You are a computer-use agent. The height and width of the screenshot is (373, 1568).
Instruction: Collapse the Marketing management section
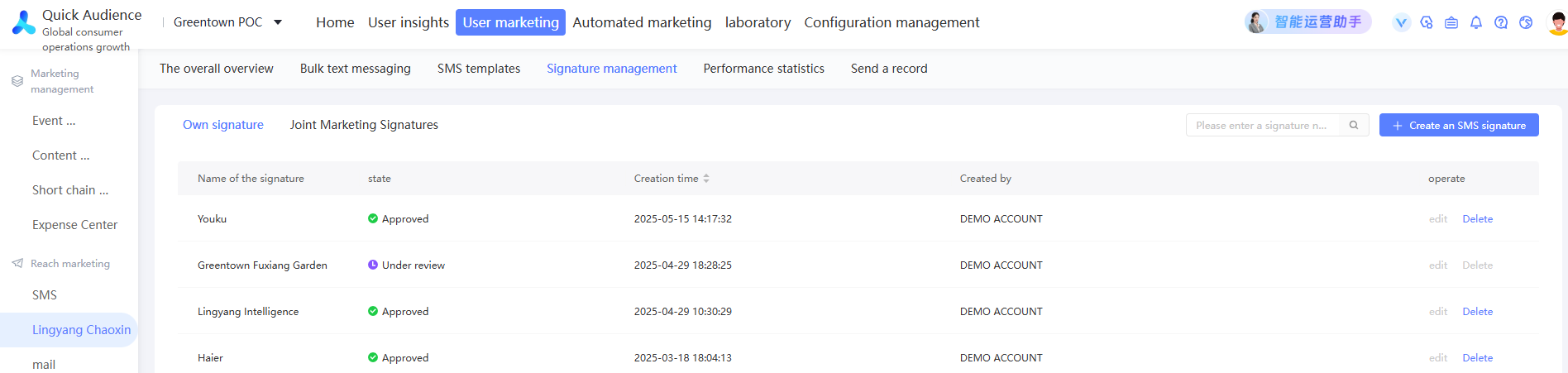pyautogui.click(x=55, y=81)
